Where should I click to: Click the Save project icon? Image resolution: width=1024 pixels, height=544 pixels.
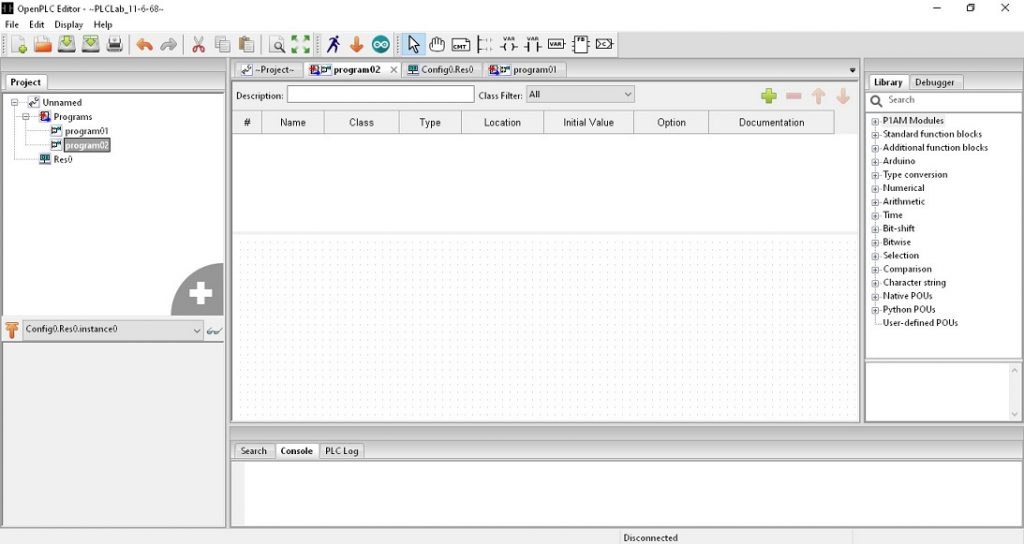coord(67,44)
